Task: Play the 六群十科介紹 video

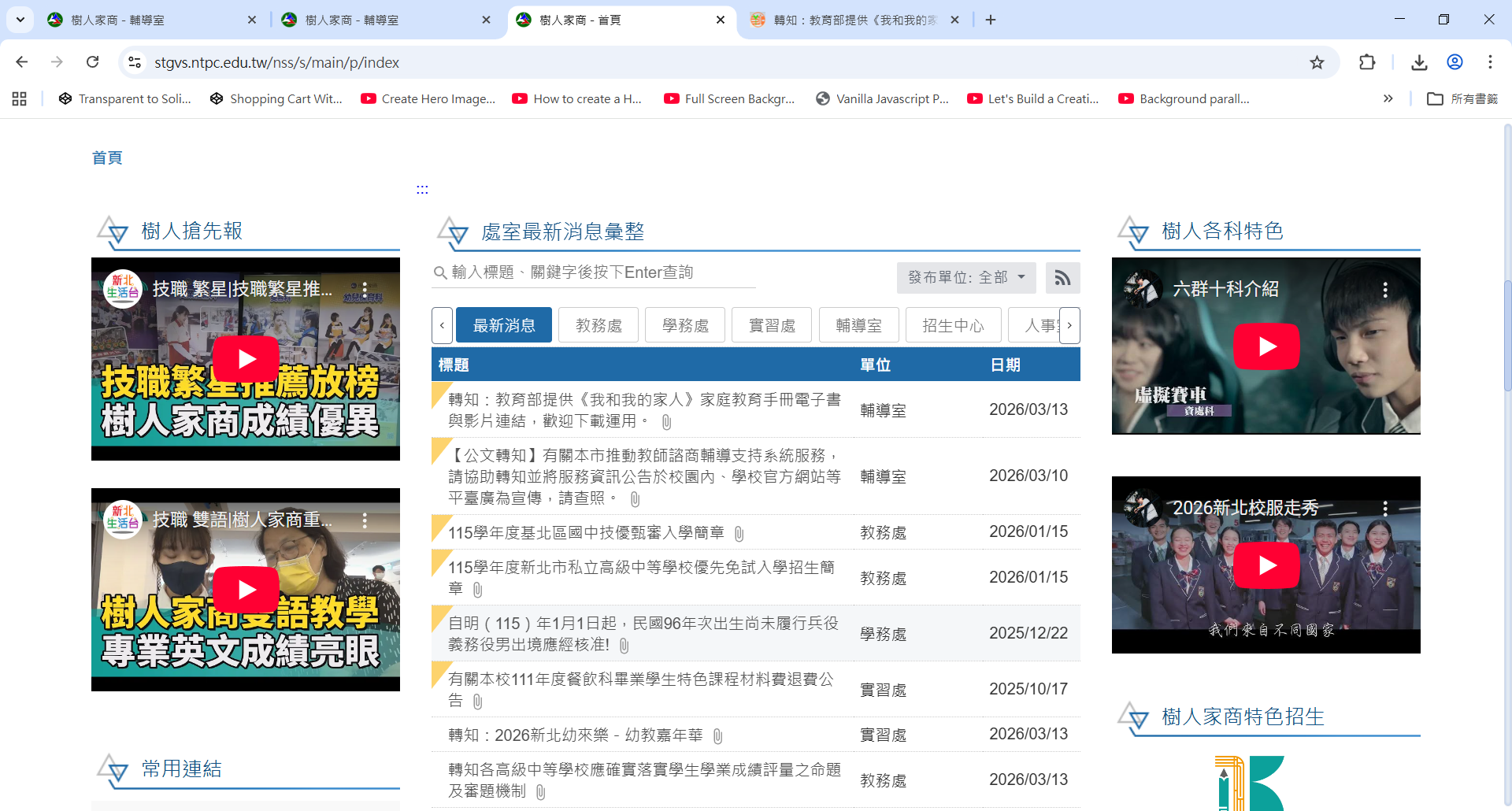Action: coord(1266,346)
